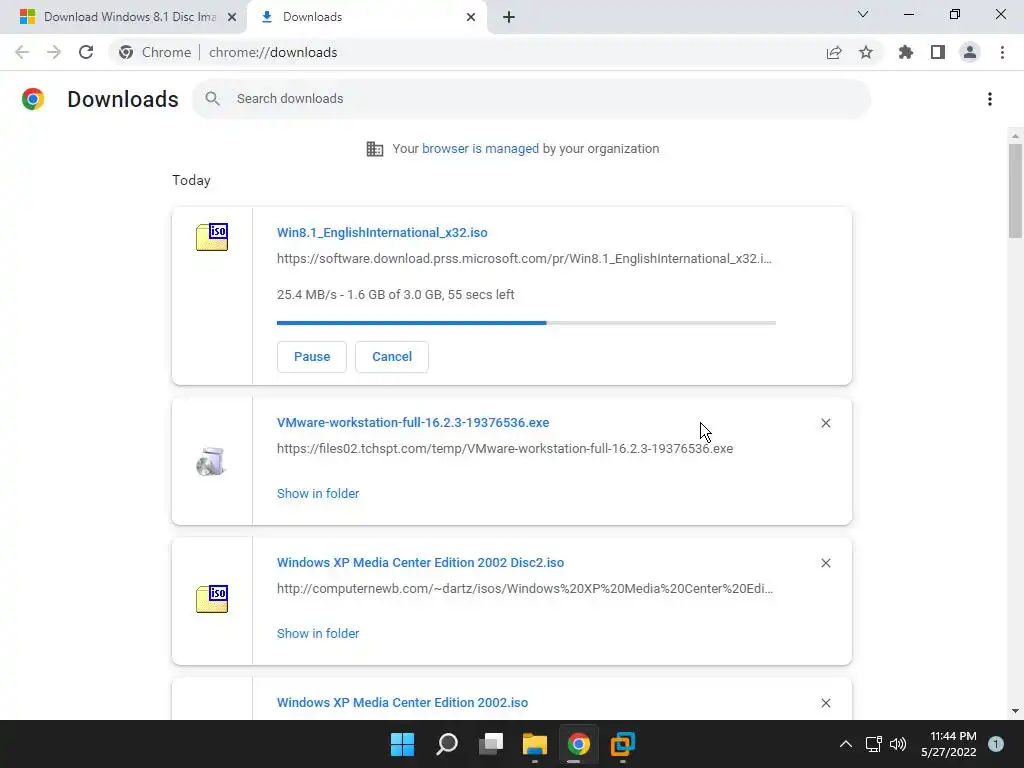Image resolution: width=1024 pixels, height=768 pixels.
Task: Click the volume speaker tray icon
Action: coord(898,744)
